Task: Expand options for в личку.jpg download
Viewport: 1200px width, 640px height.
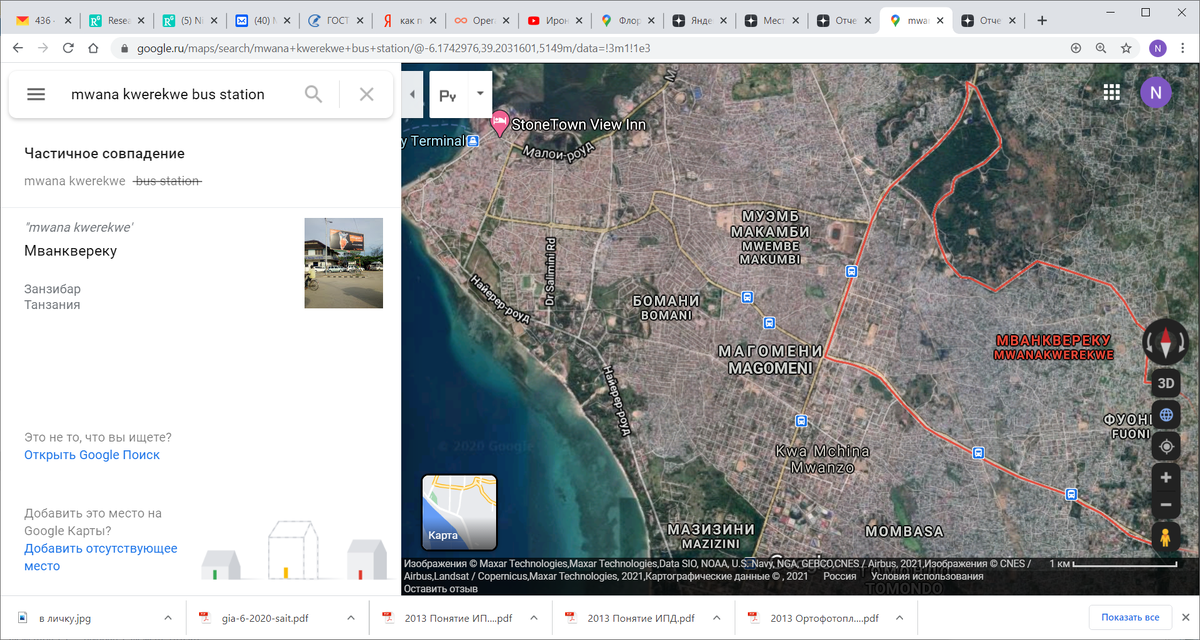Action: point(168,618)
